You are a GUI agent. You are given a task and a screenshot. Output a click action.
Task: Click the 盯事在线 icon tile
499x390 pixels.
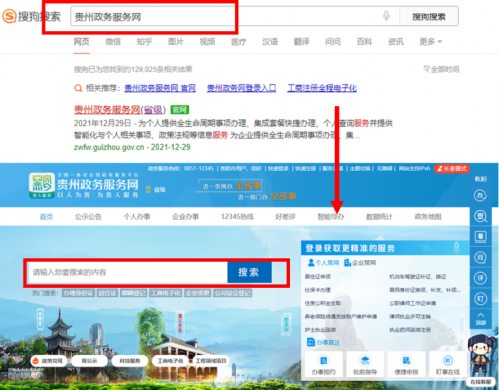click(x=448, y=365)
